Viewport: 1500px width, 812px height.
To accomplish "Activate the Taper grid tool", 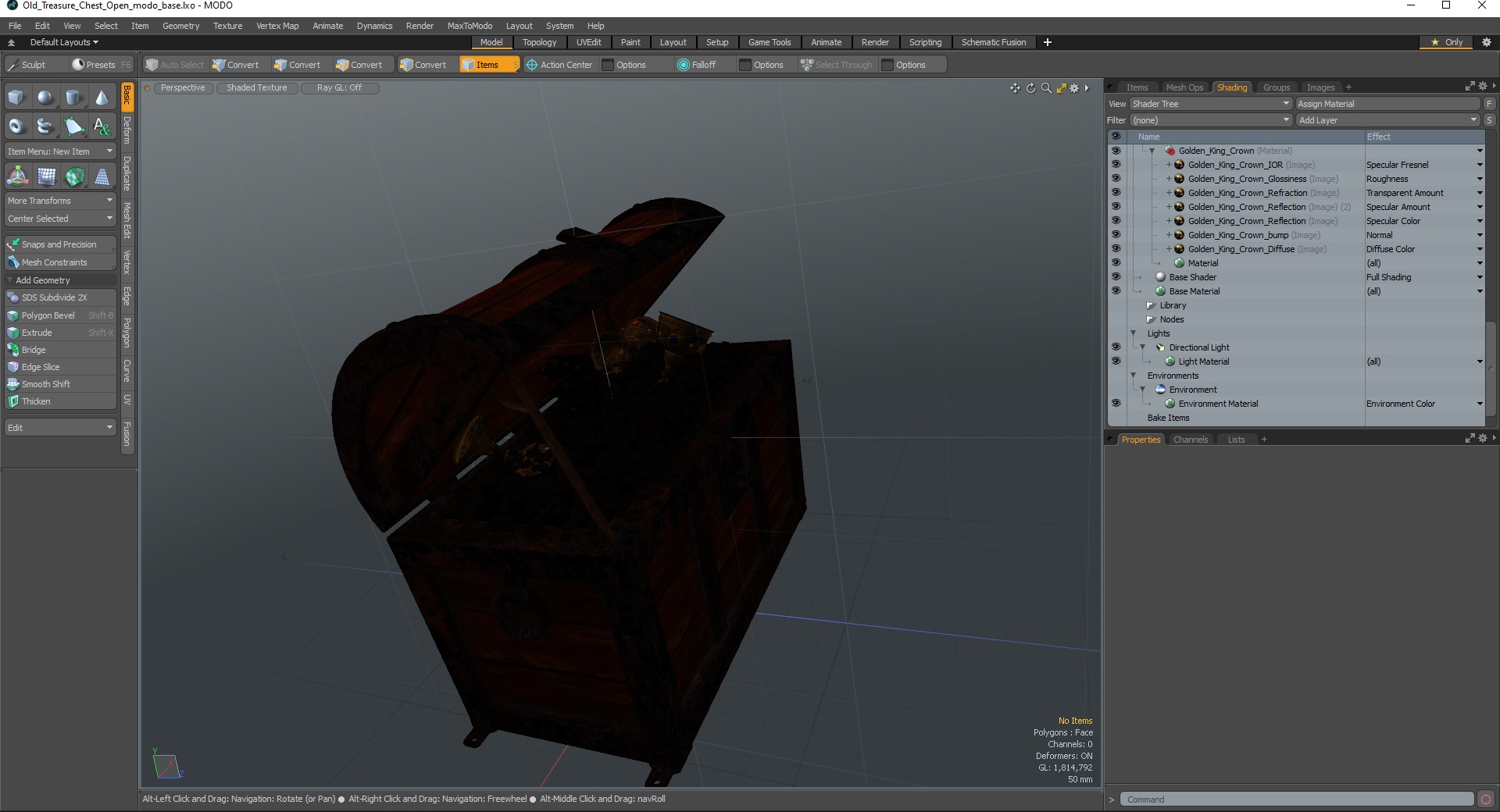I will pyautogui.click(x=102, y=176).
